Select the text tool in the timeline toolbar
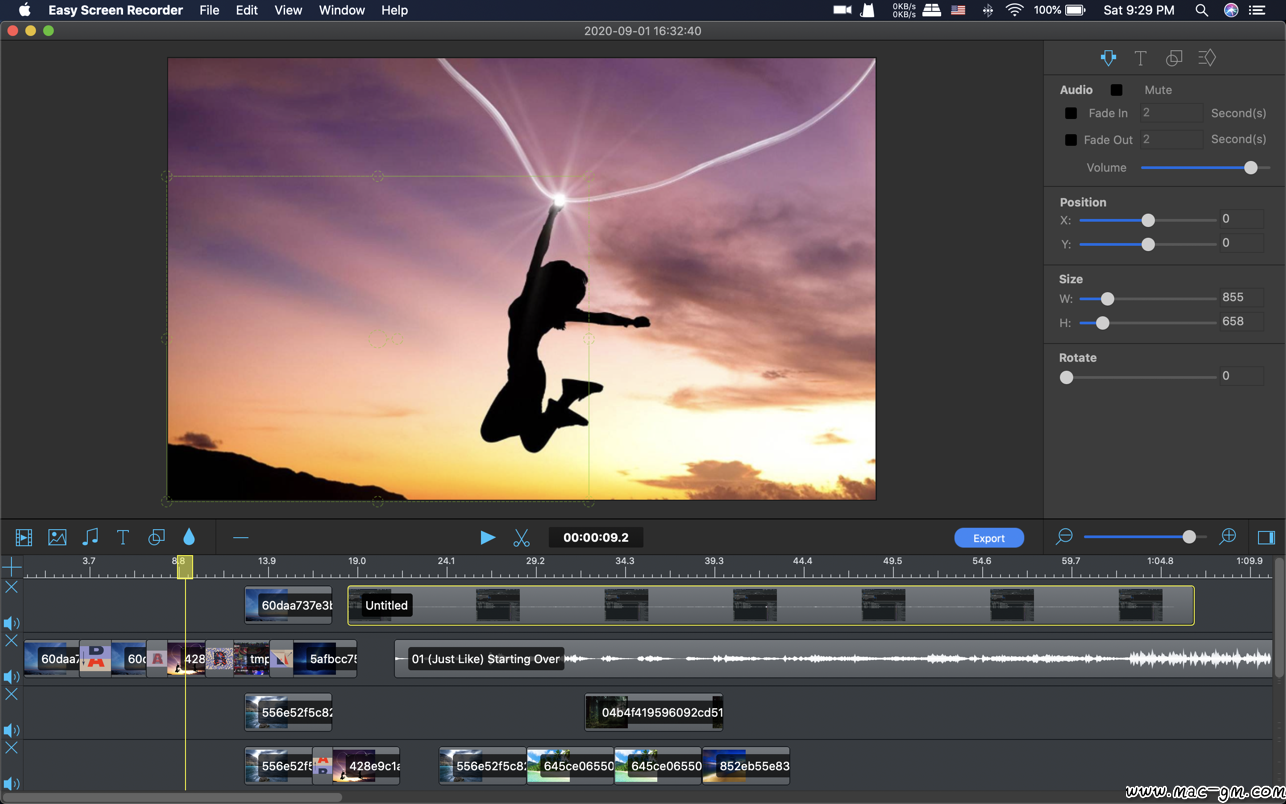The image size is (1286, 804). (123, 538)
